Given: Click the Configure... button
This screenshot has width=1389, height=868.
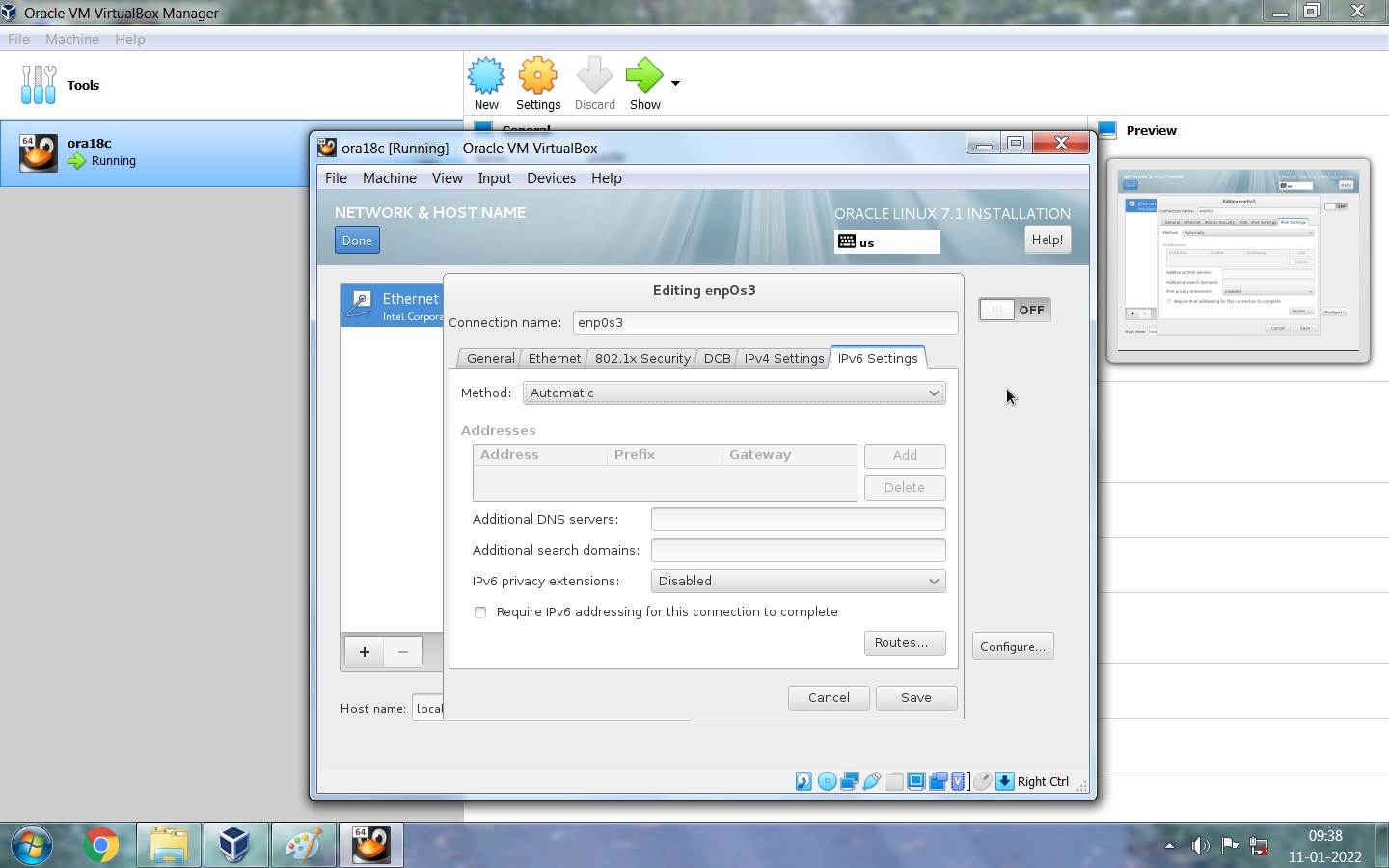Looking at the screenshot, I should [x=1013, y=646].
